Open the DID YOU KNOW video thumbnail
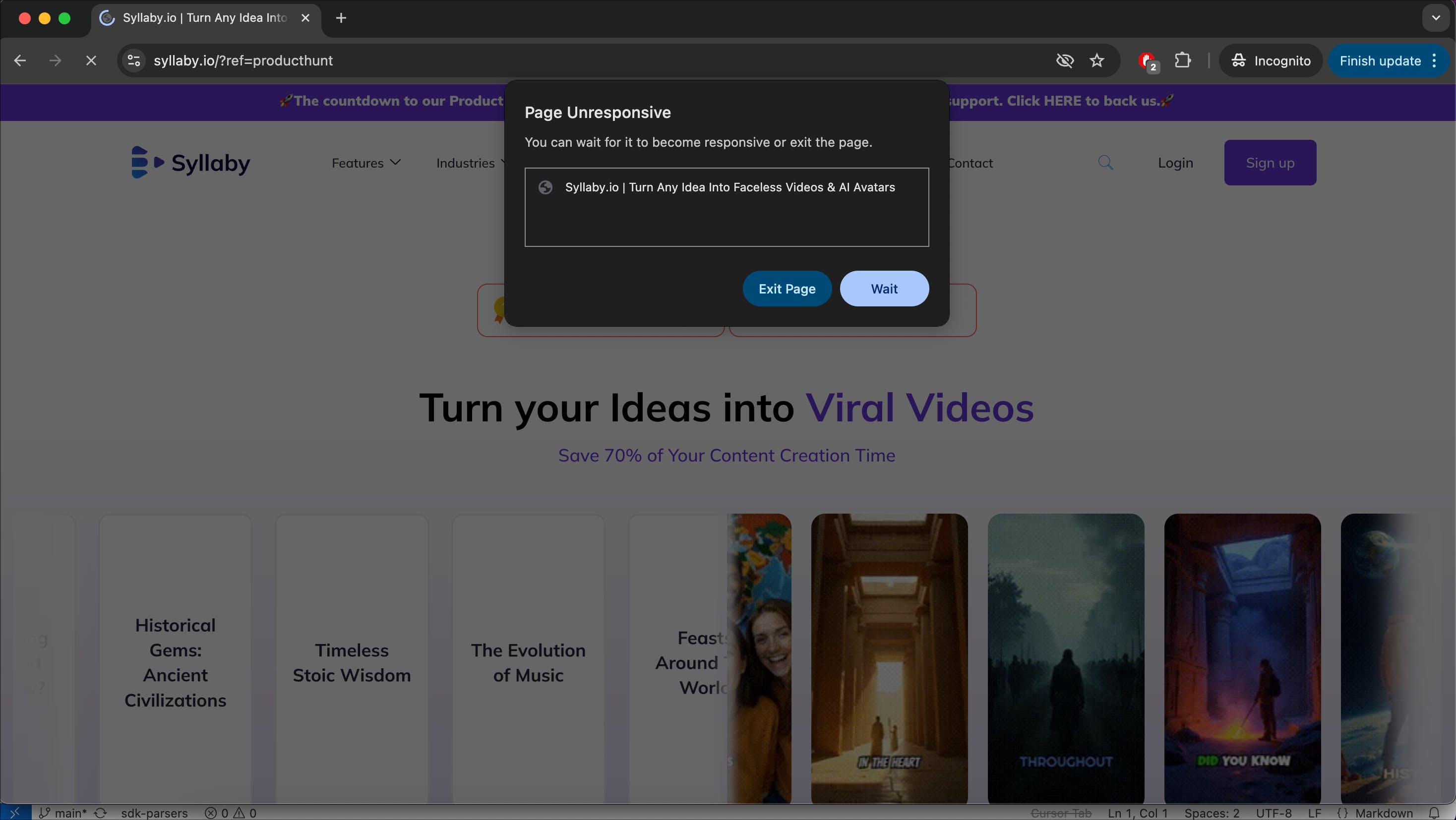Screen dimensions: 1456x820 tap(1242, 658)
